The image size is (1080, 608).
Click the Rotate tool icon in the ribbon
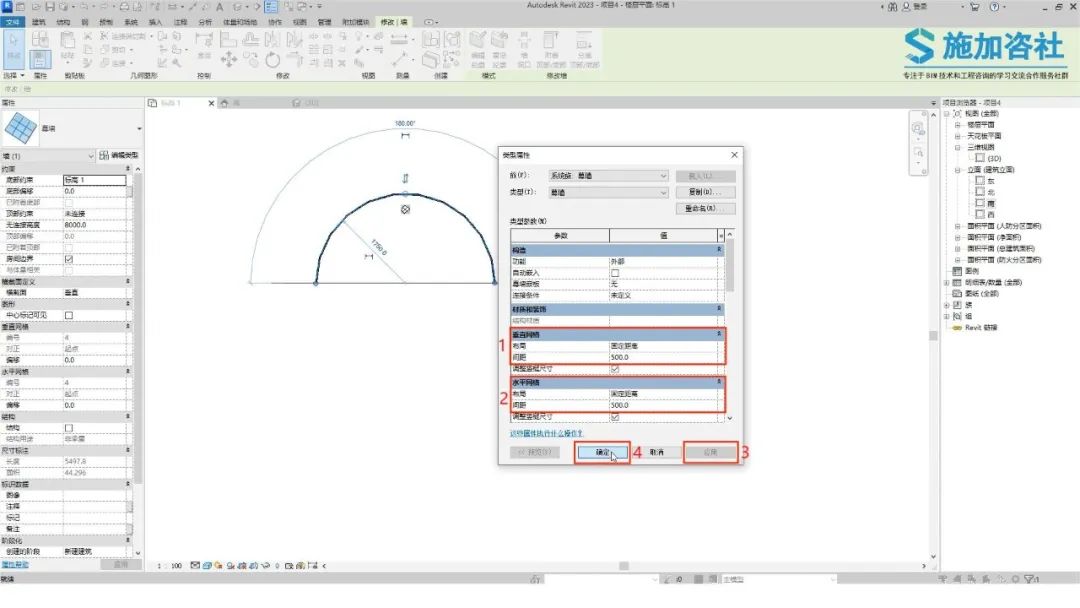coord(273,60)
